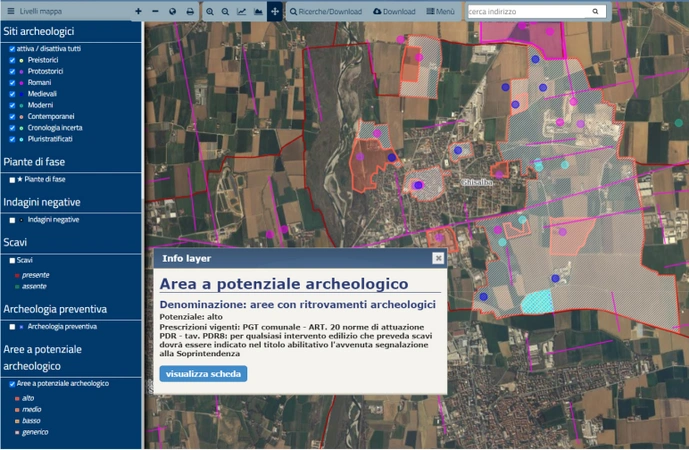This screenshot has height=450, width=689.
Task: Activate the pan/move map tool
Action: pyautogui.click(x=275, y=12)
